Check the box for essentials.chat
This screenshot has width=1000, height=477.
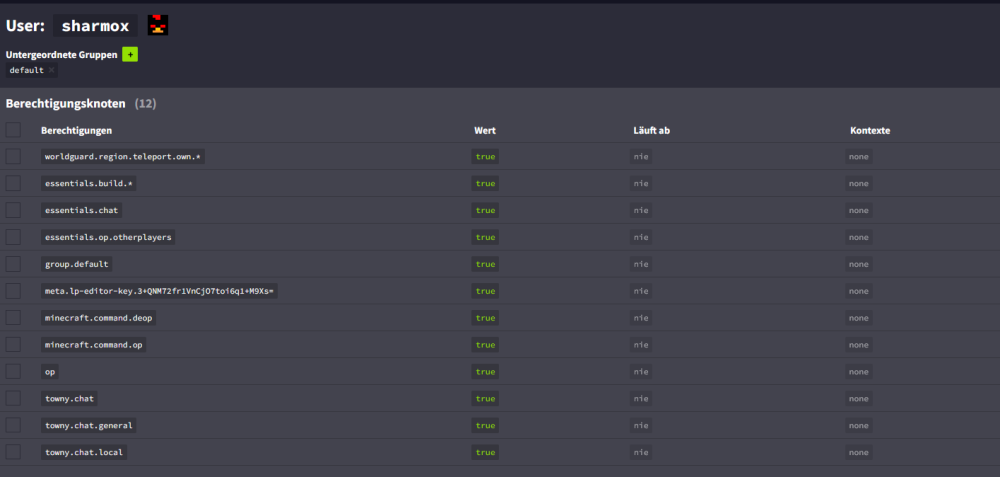point(13,210)
